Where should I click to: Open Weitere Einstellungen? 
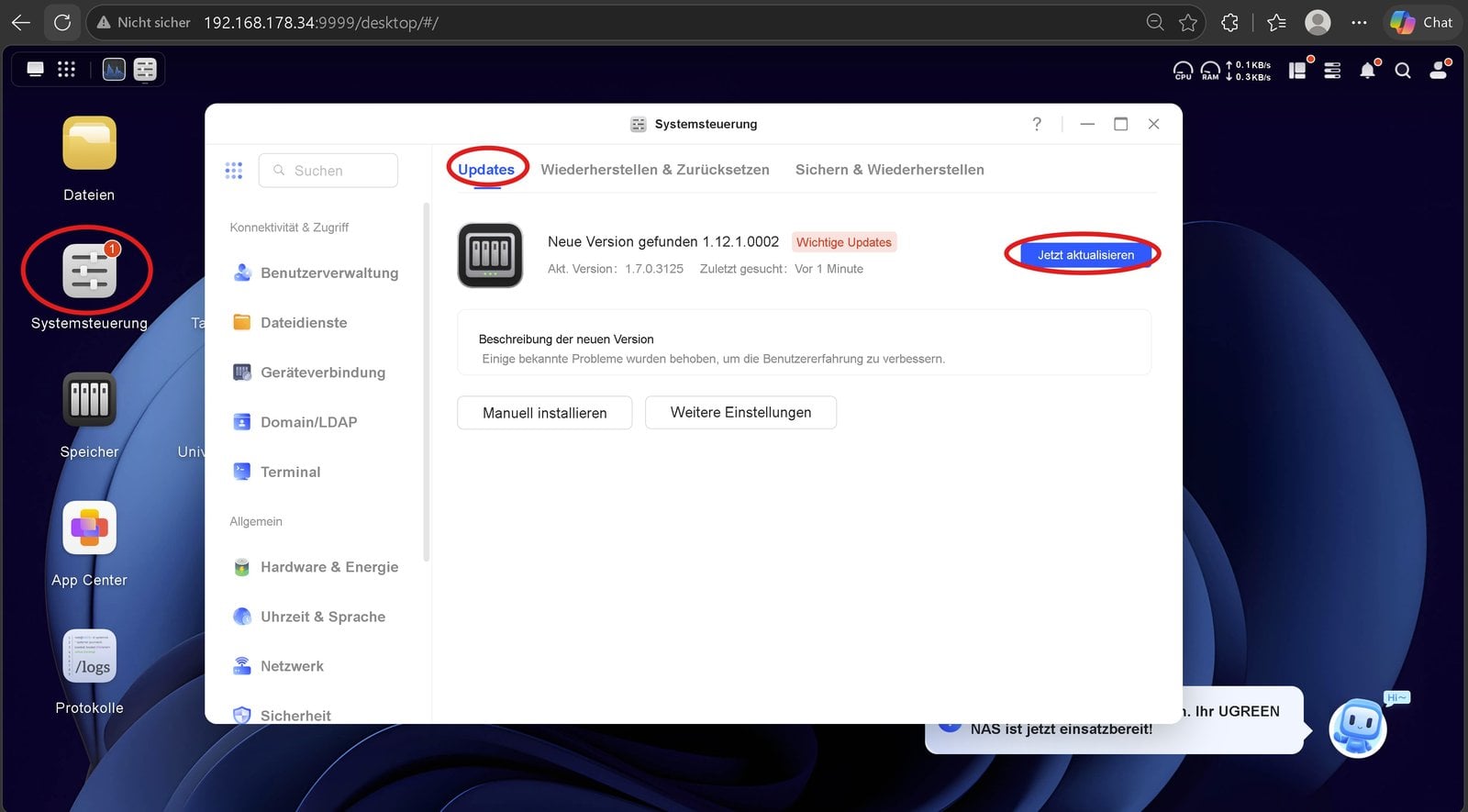[740, 413]
